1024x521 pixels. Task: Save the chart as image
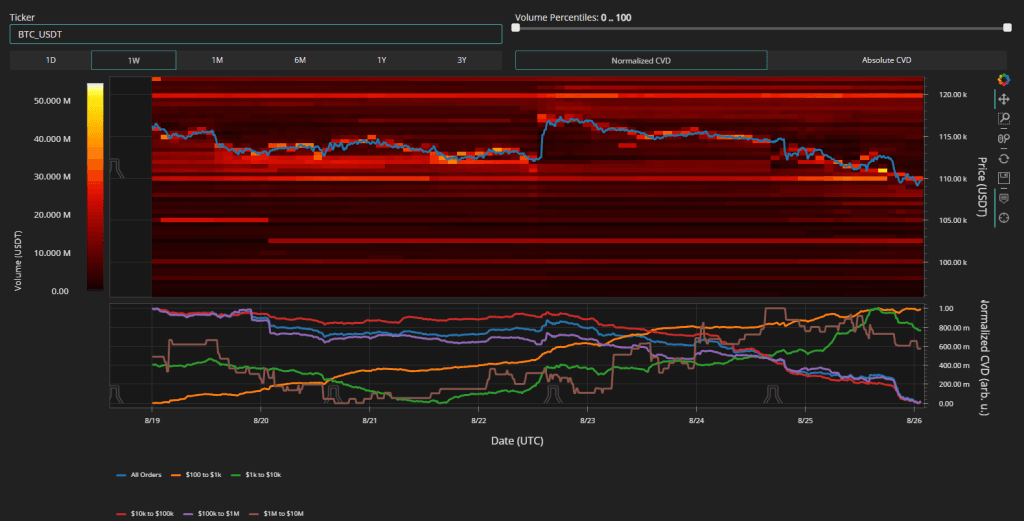(1004, 178)
